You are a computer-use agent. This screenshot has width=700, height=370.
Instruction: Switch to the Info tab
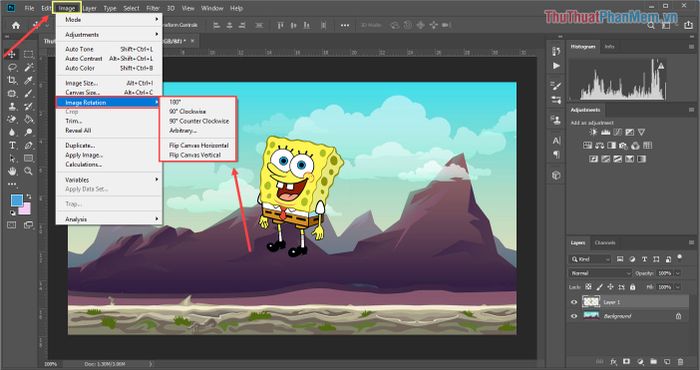(609, 46)
